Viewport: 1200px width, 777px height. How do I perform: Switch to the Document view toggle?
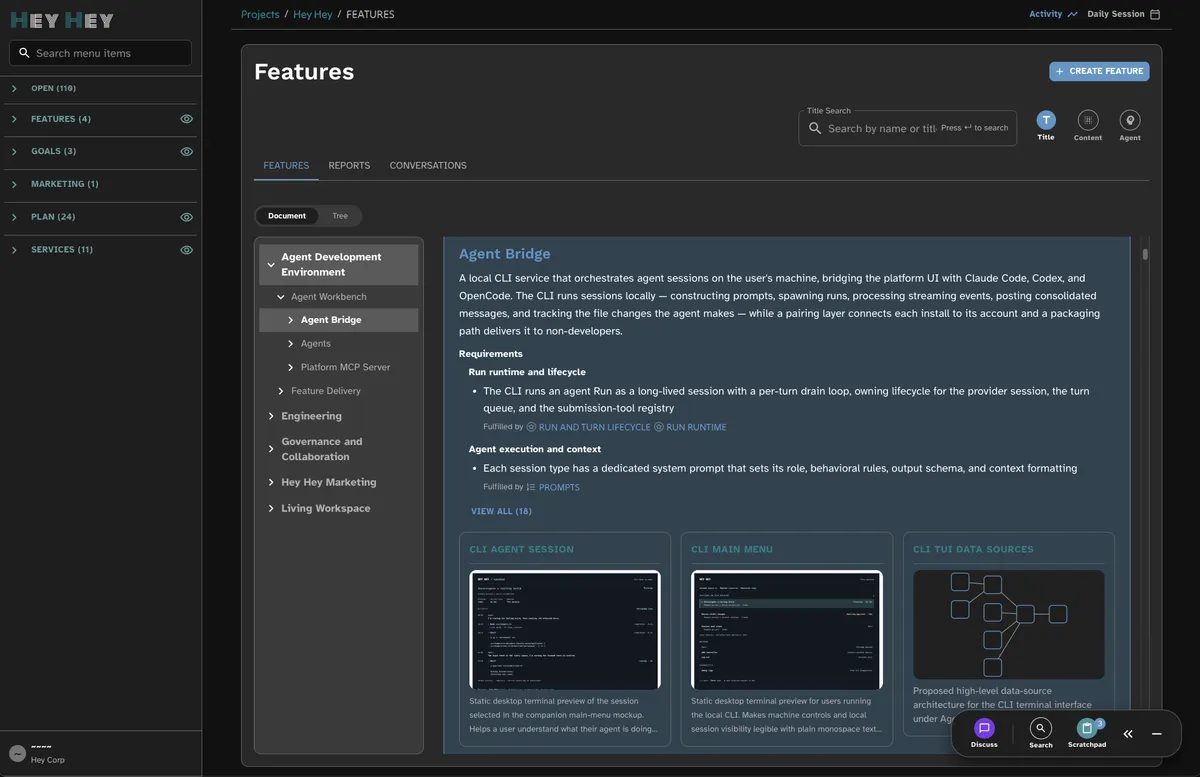coord(287,216)
